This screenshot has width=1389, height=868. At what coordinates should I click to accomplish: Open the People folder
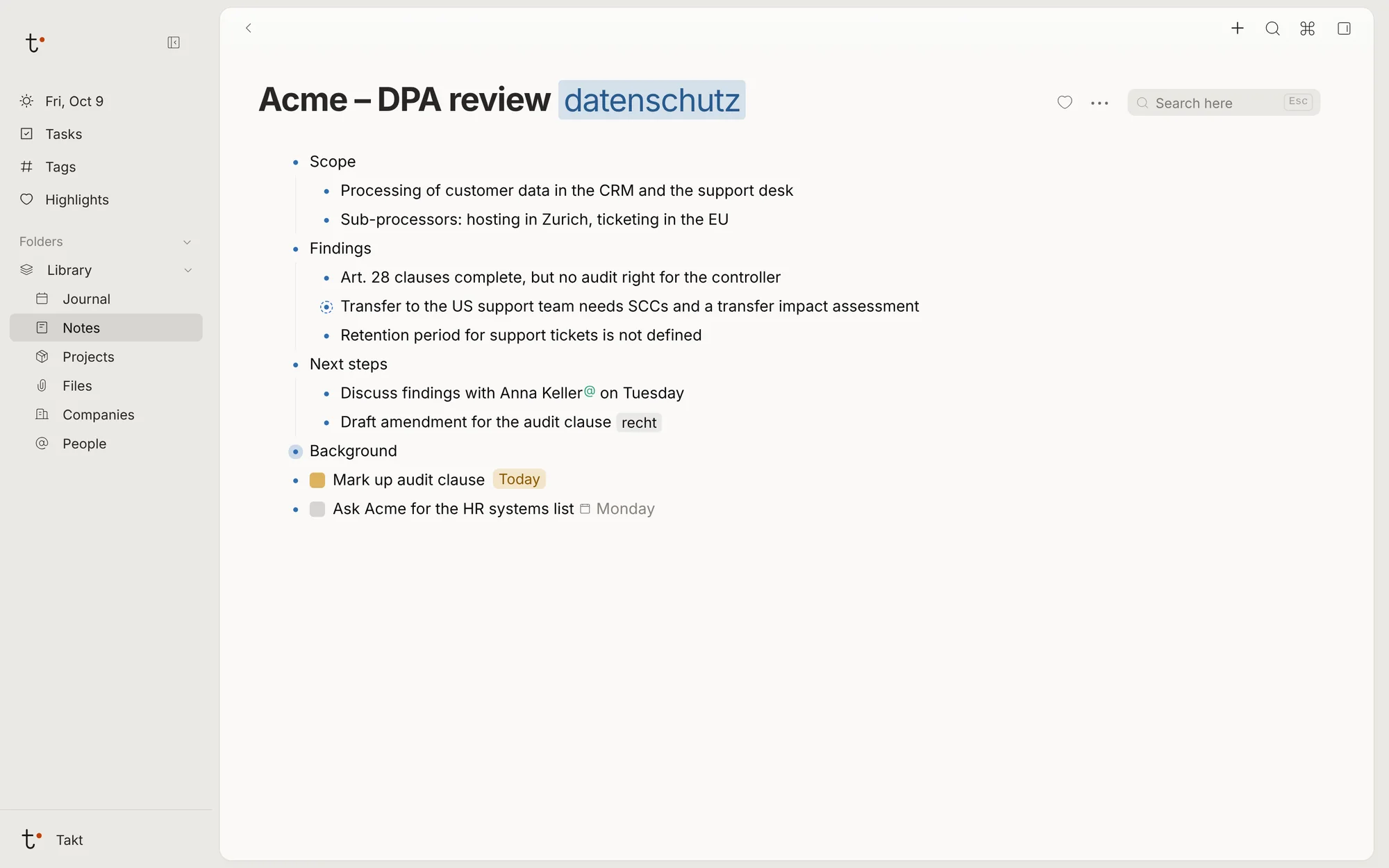tap(106, 444)
